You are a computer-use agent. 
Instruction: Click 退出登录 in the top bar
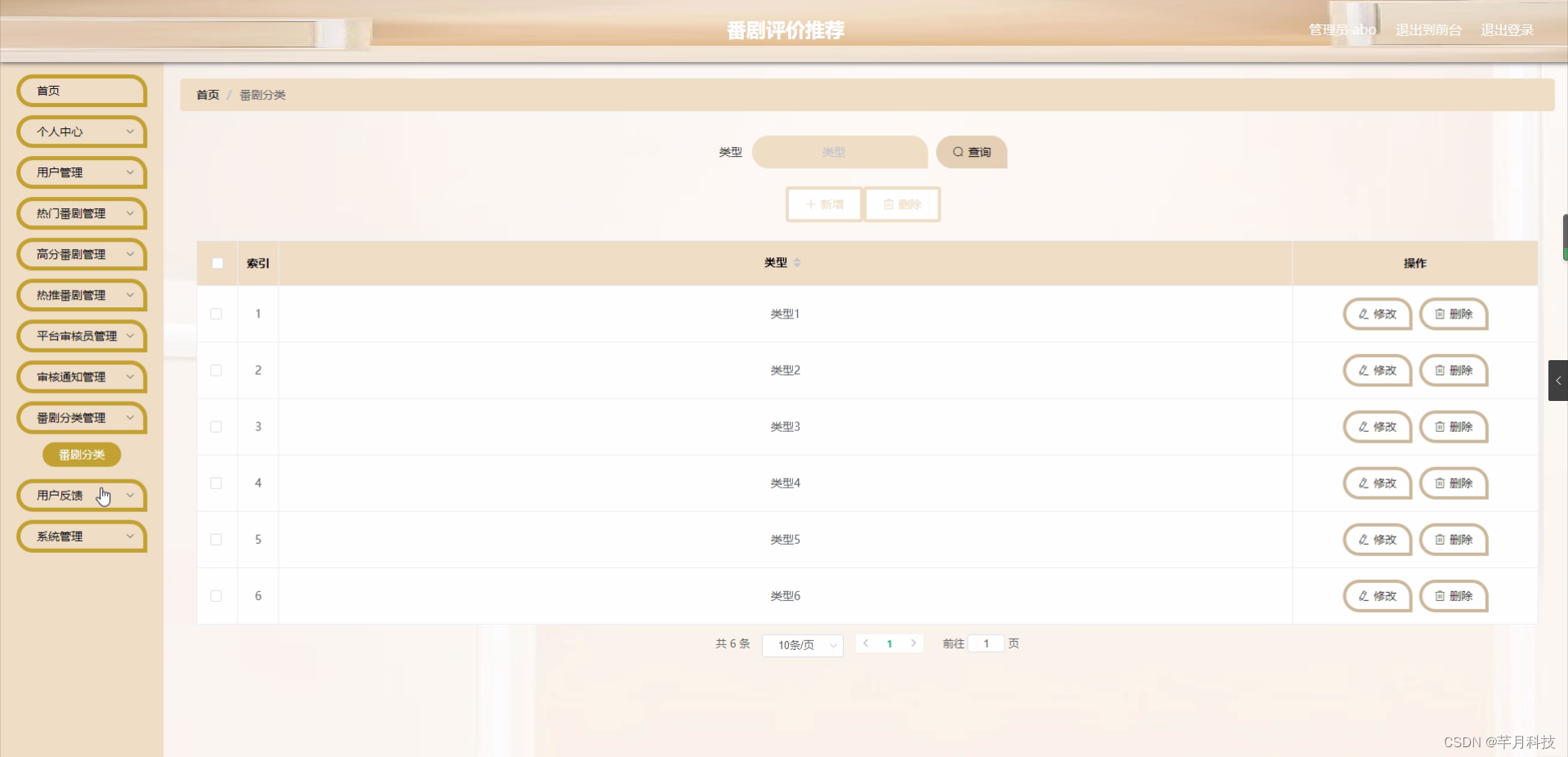pos(1508,29)
